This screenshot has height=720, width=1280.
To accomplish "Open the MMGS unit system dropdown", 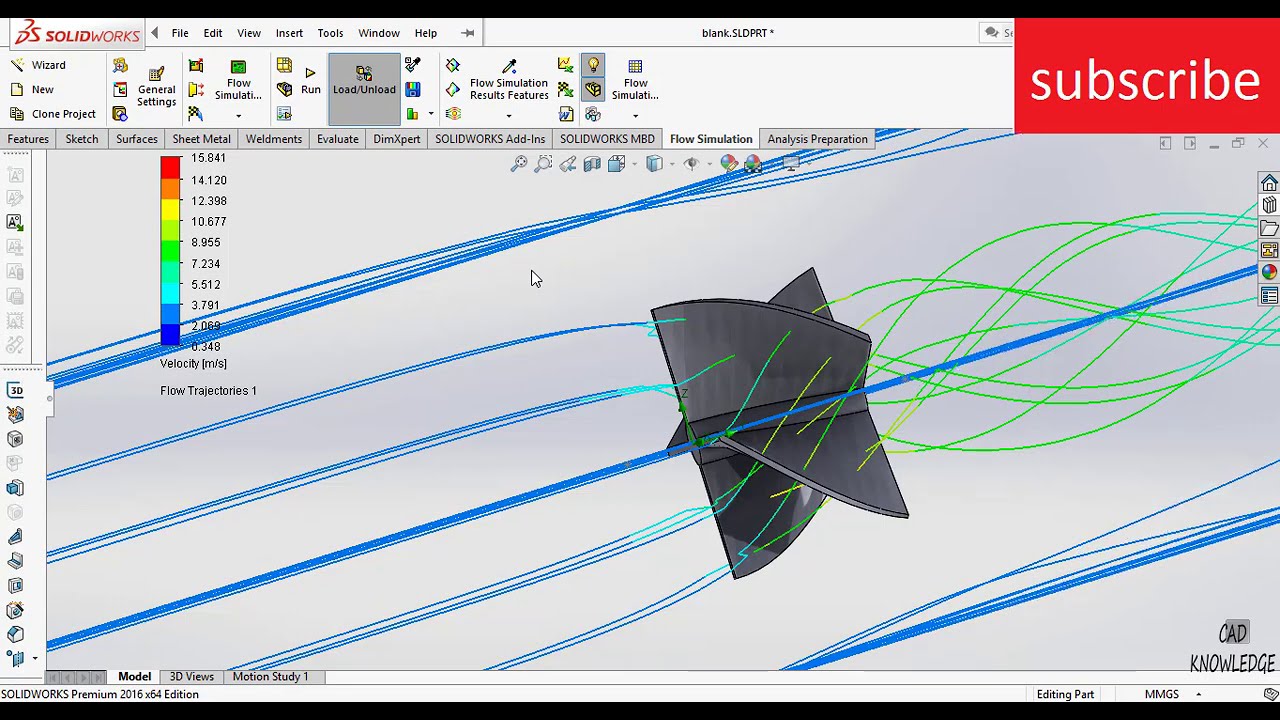I will tap(1198, 694).
